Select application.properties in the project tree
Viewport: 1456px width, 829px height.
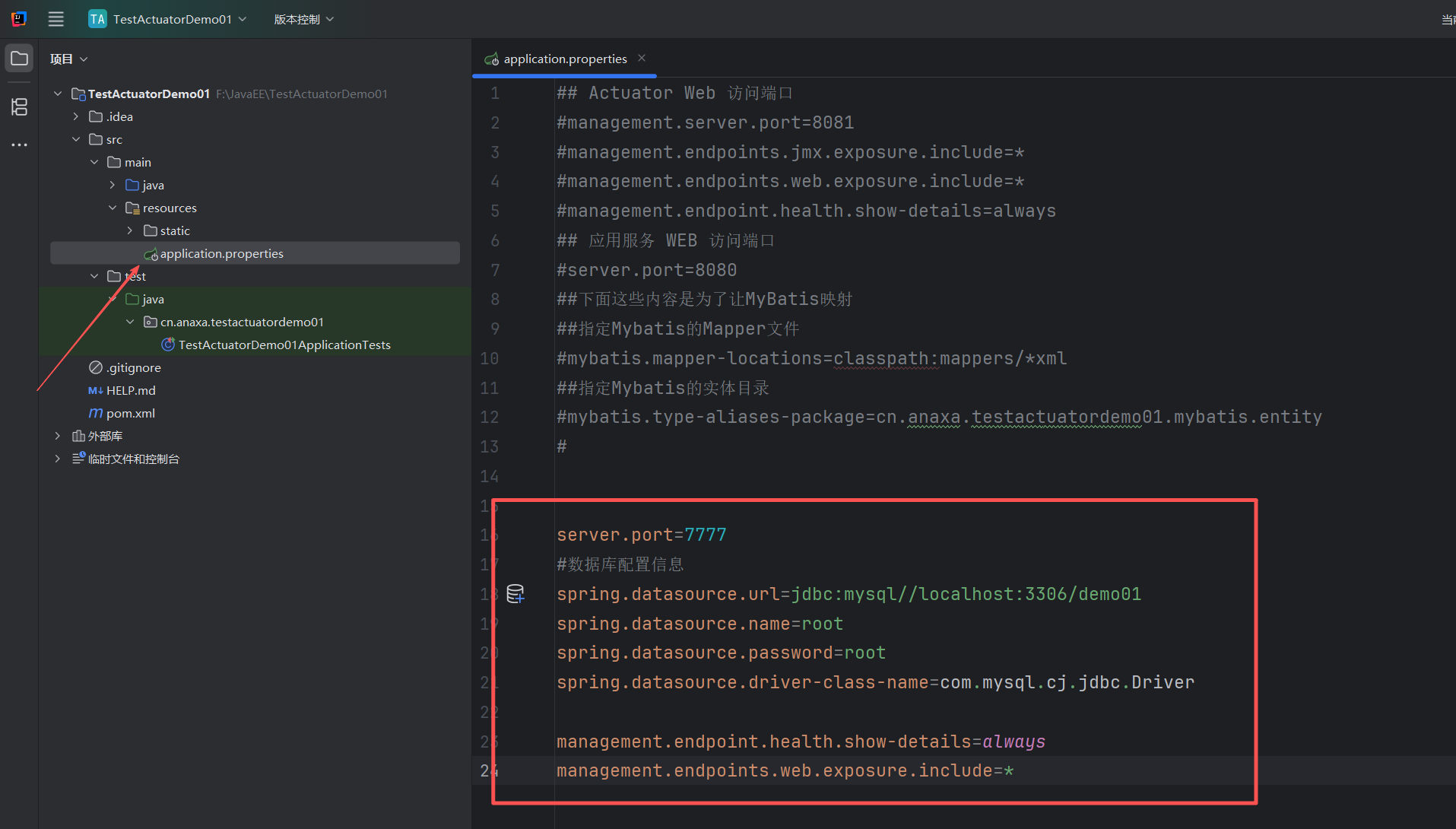pyautogui.click(x=255, y=253)
